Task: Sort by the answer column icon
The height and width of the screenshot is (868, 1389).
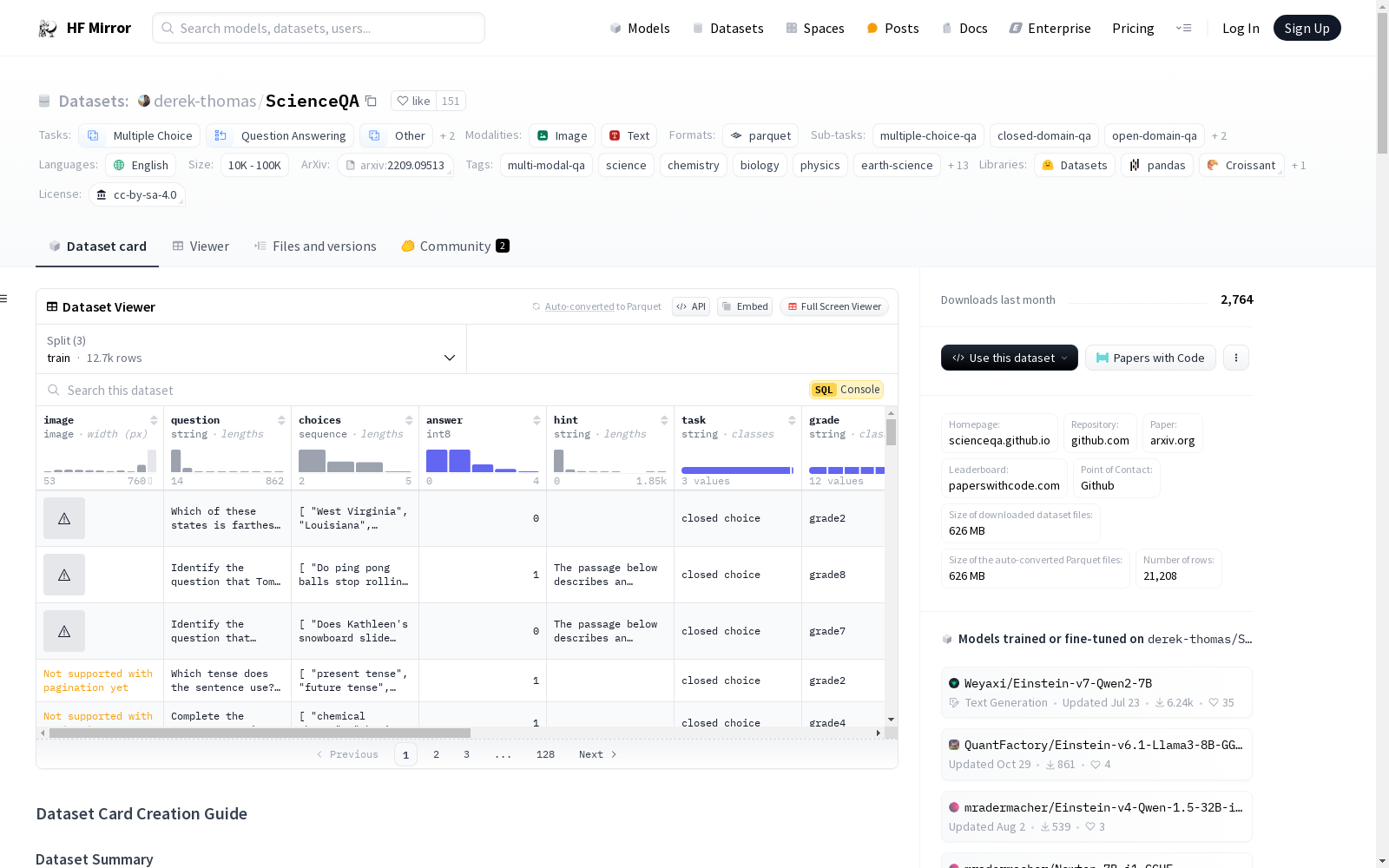Action: [537, 420]
